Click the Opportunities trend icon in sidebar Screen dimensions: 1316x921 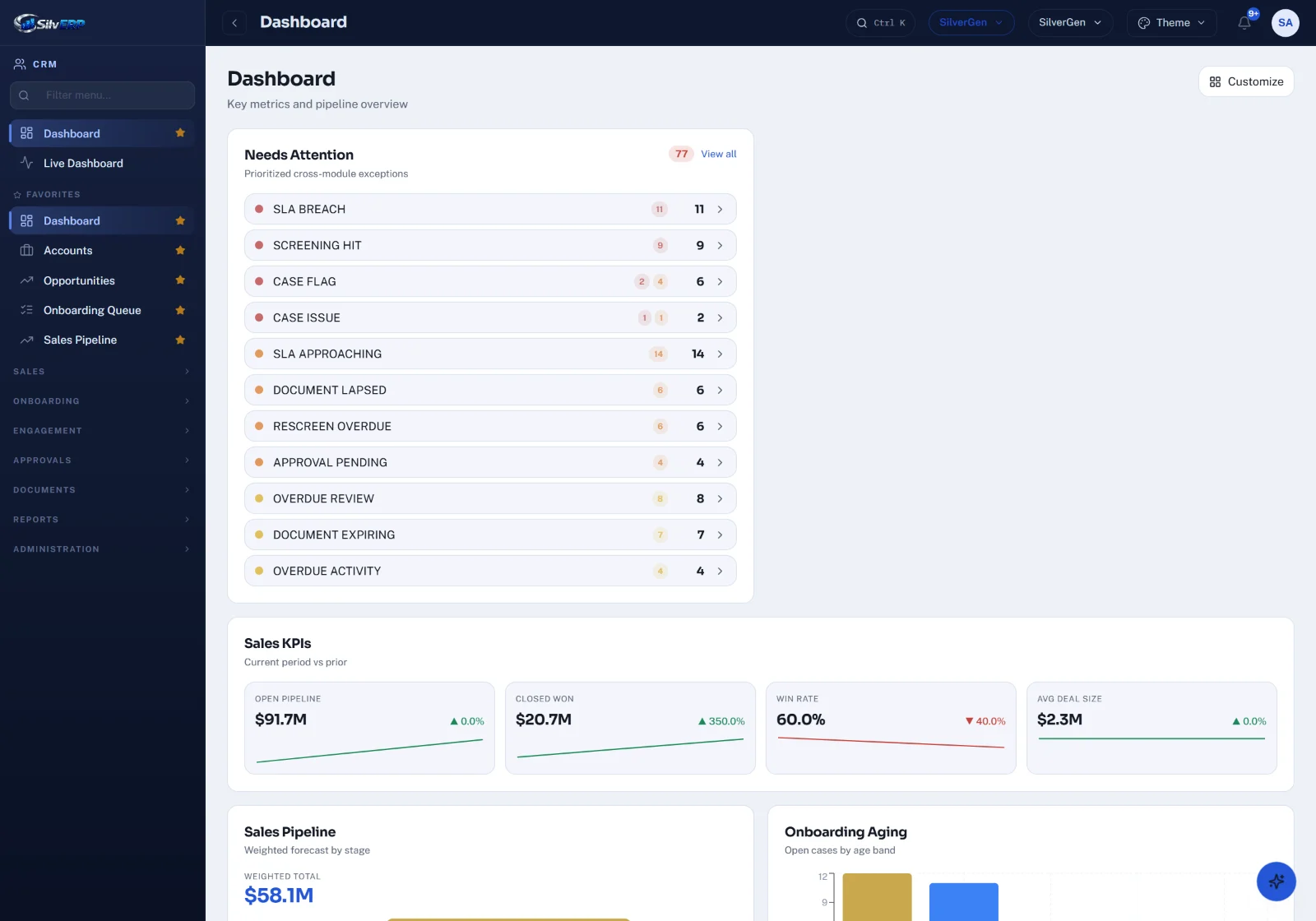click(26, 280)
